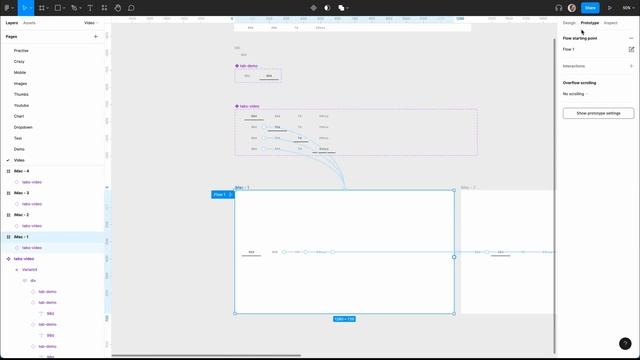Image resolution: width=640 pixels, height=360 pixels.
Task: Click the horizontal canvas scrollbar
Action: pos(206,356)
